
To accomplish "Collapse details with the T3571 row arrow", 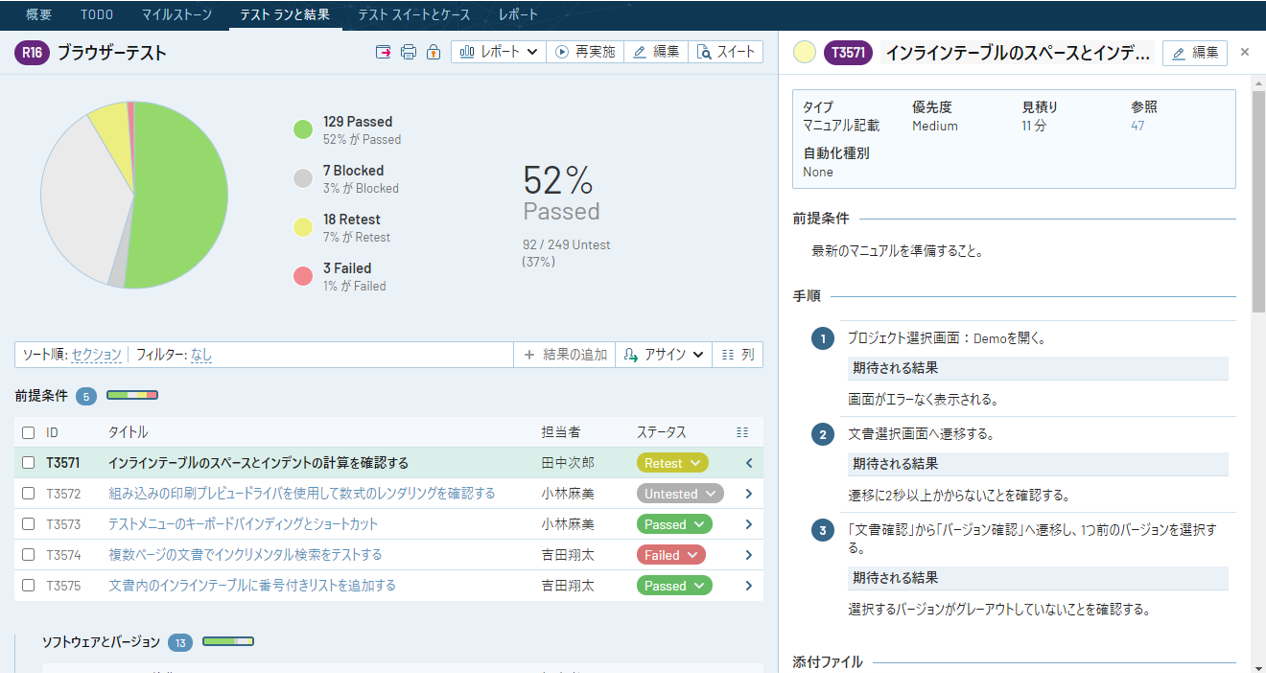I will [748, 463].
